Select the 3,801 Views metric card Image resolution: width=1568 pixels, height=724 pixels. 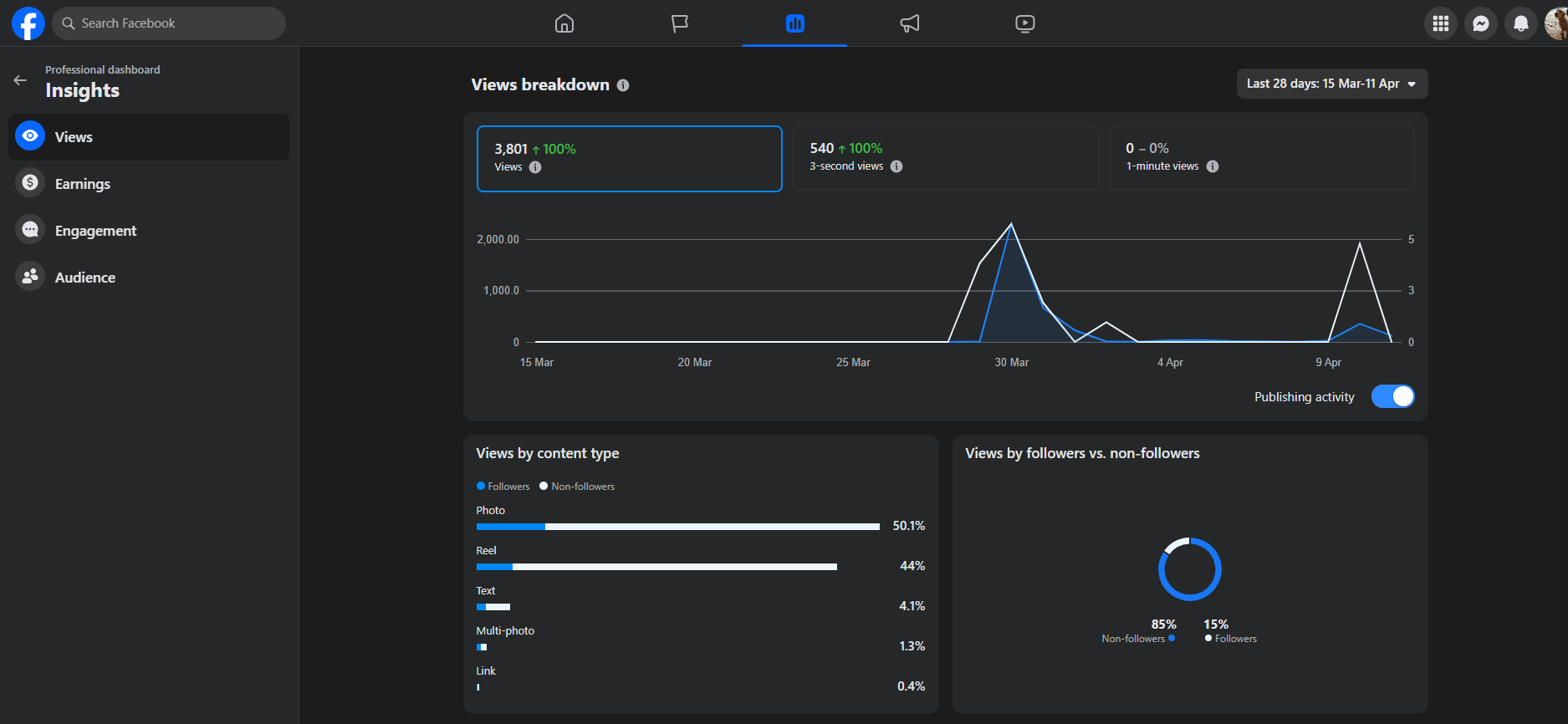pos(630,159)
